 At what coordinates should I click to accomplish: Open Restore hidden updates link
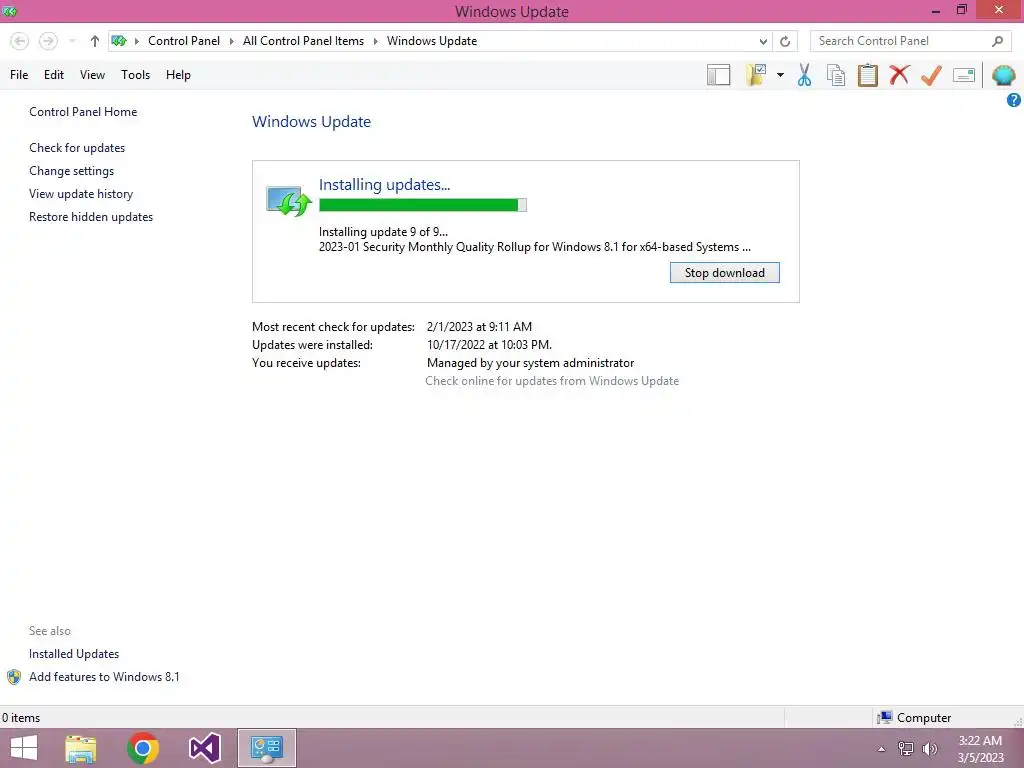click(91, 217)
